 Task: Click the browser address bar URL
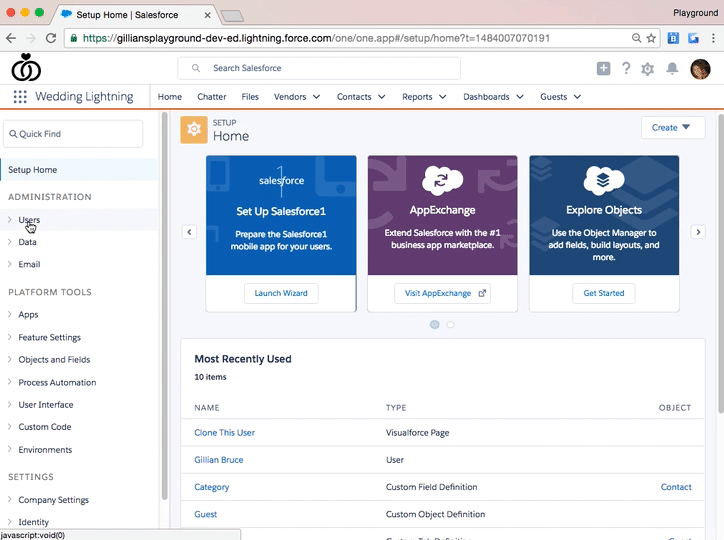(x=316, y=38)
